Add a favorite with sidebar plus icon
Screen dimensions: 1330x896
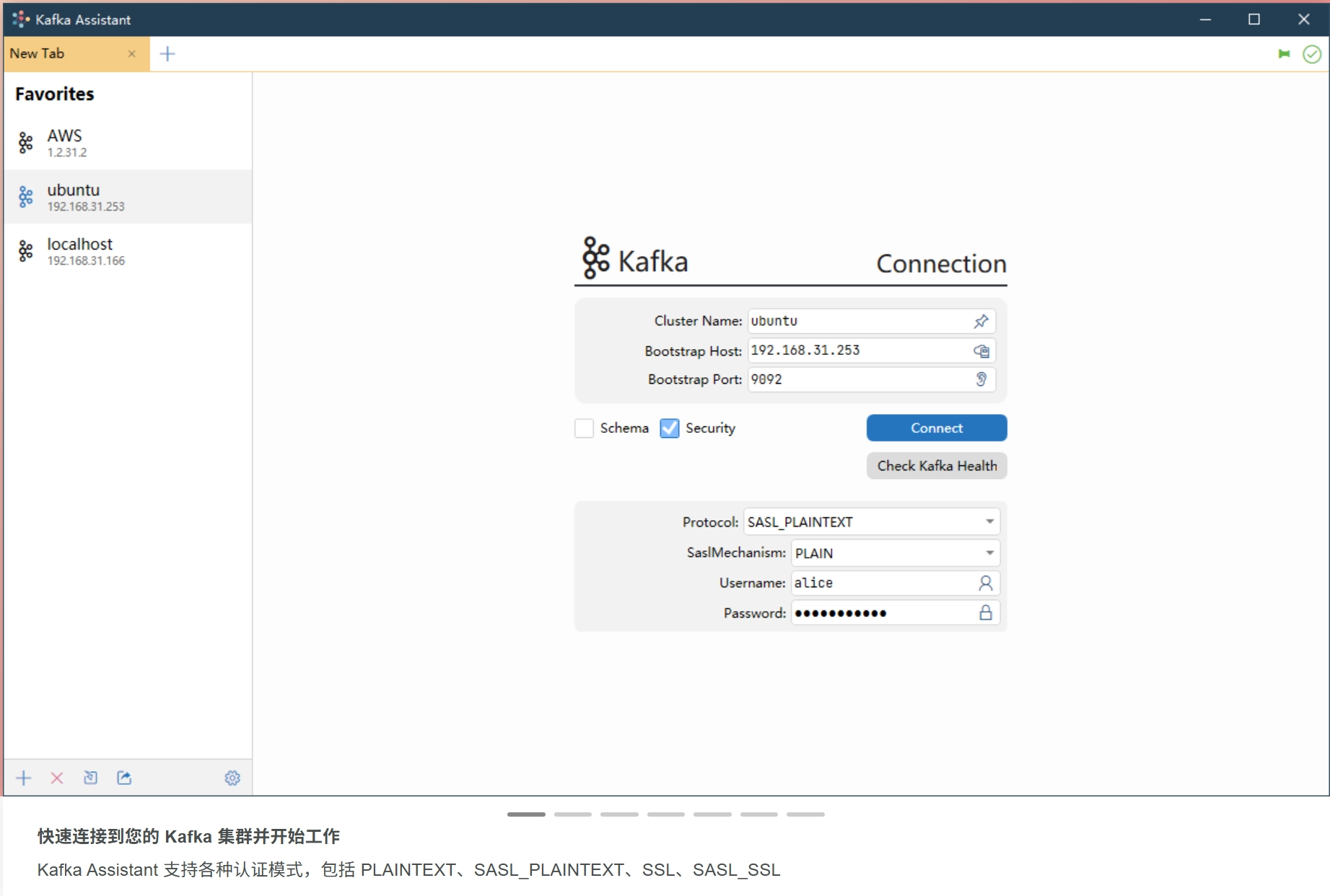click(24, 778)
